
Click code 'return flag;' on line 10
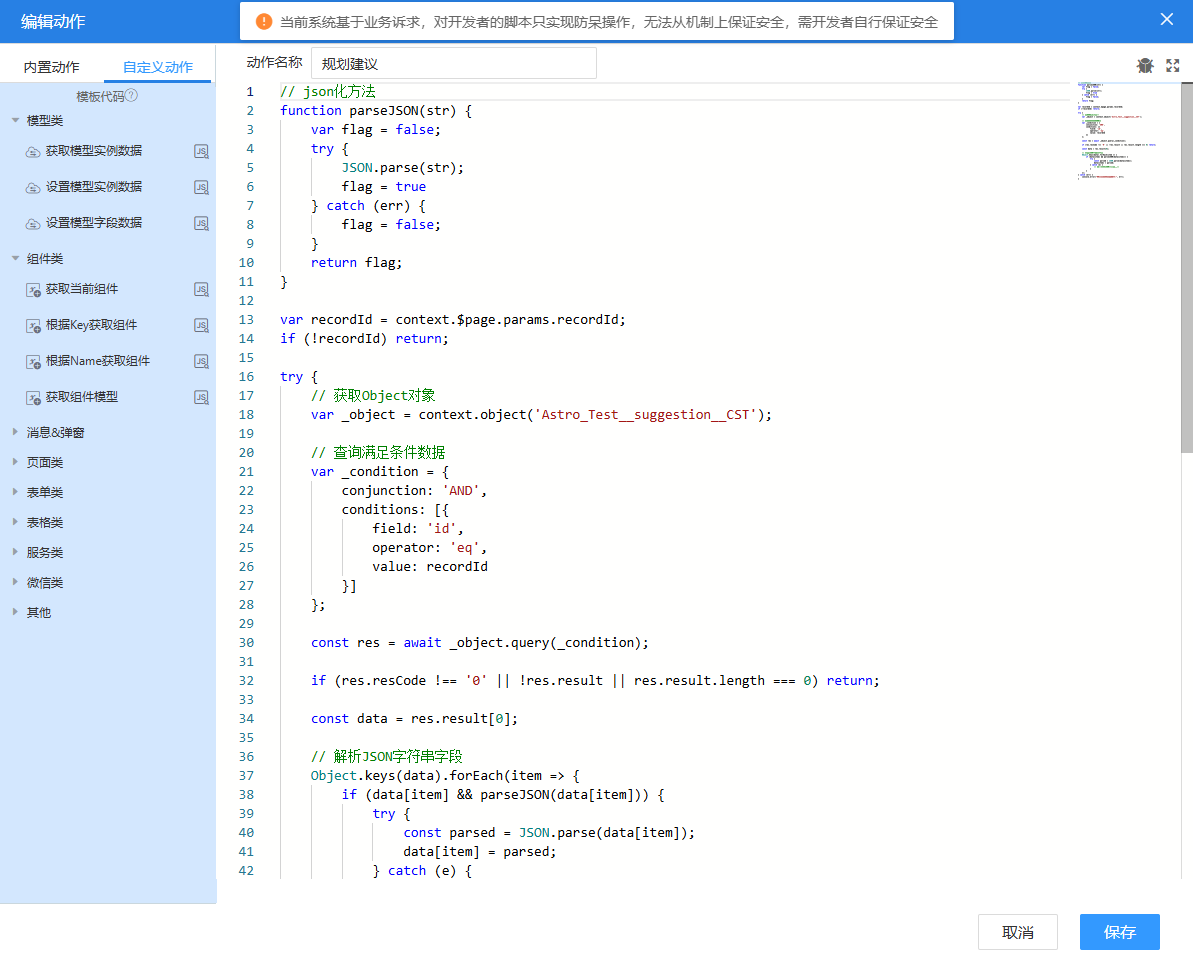[x=356, y=262]
